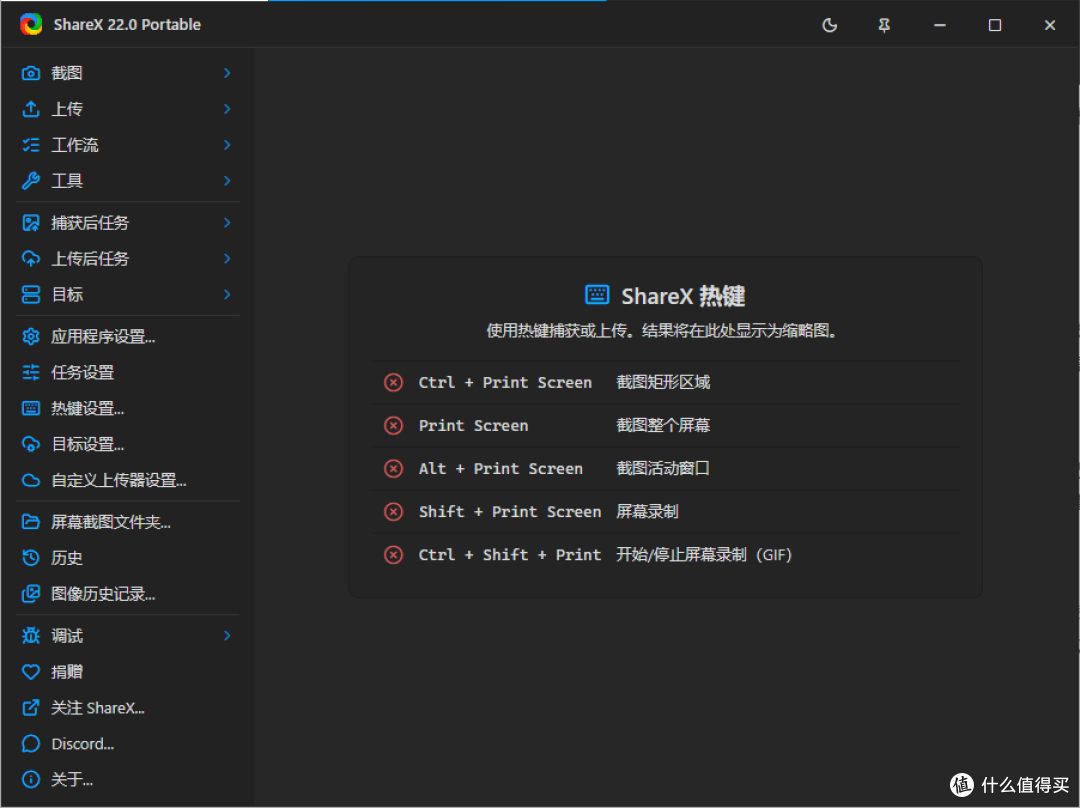Click the heart icon beside 捐赠
This screenshot has width=1080, height=808.
click(31, 672)
